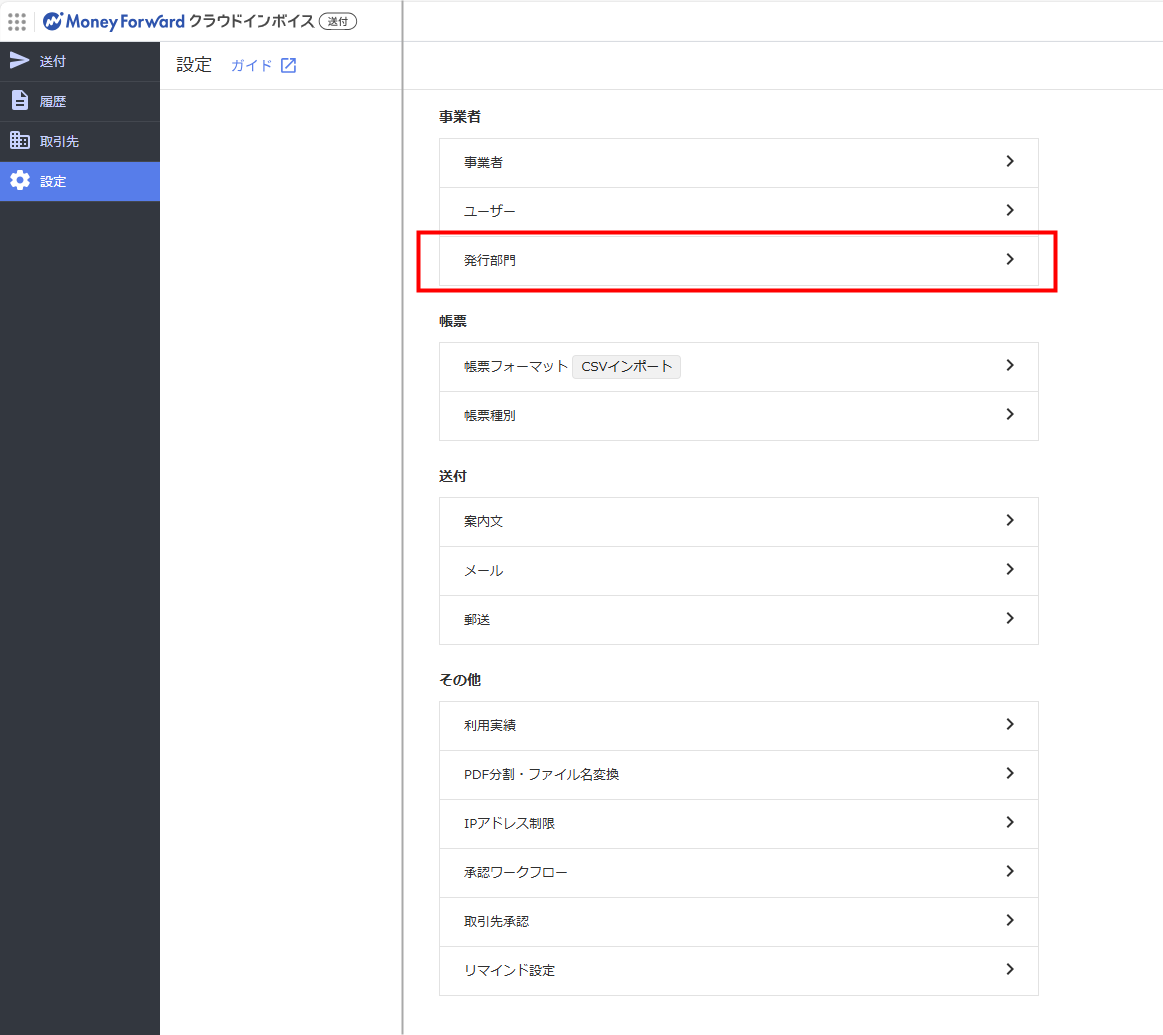
Task: Click the CSVインポート tag
Action: [626, 366]
